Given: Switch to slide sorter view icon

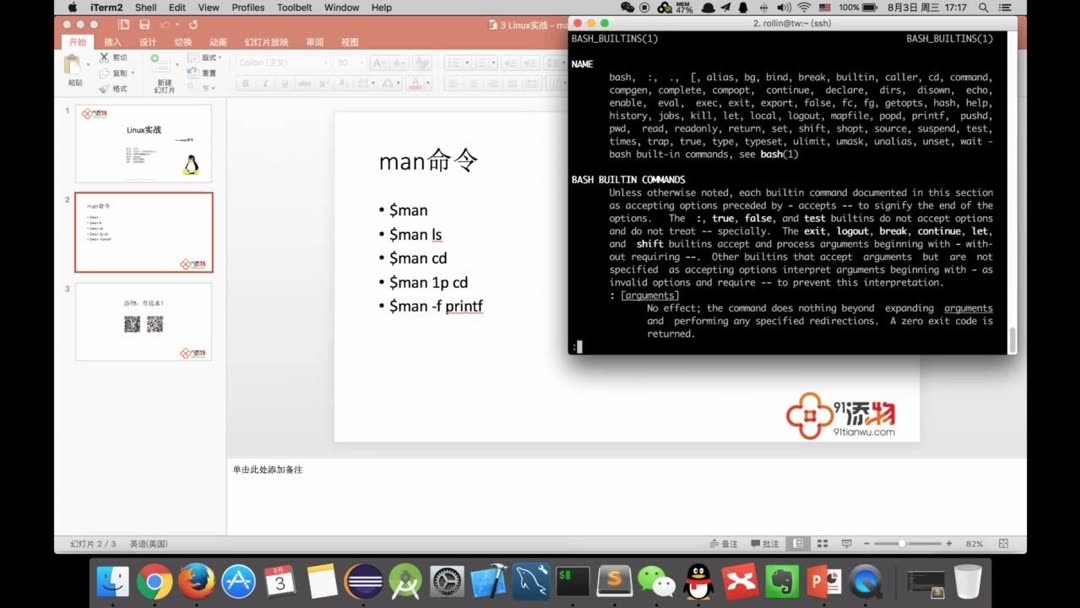Looking at the screenshot, I should click(823, 542).
